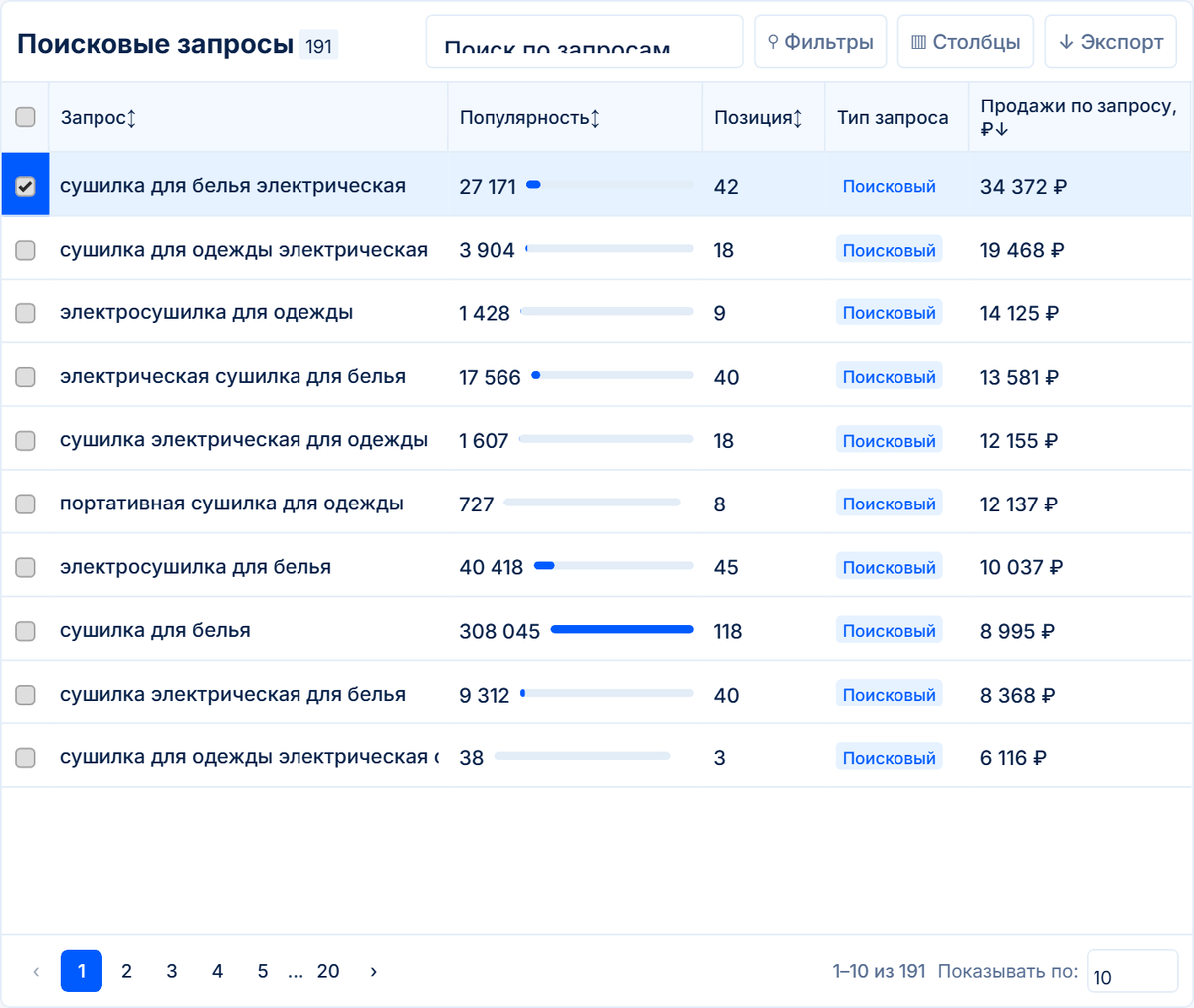This screenshot has height=1008, width=1194.
Task: Open page 2 of results
Action: [126, 971]
